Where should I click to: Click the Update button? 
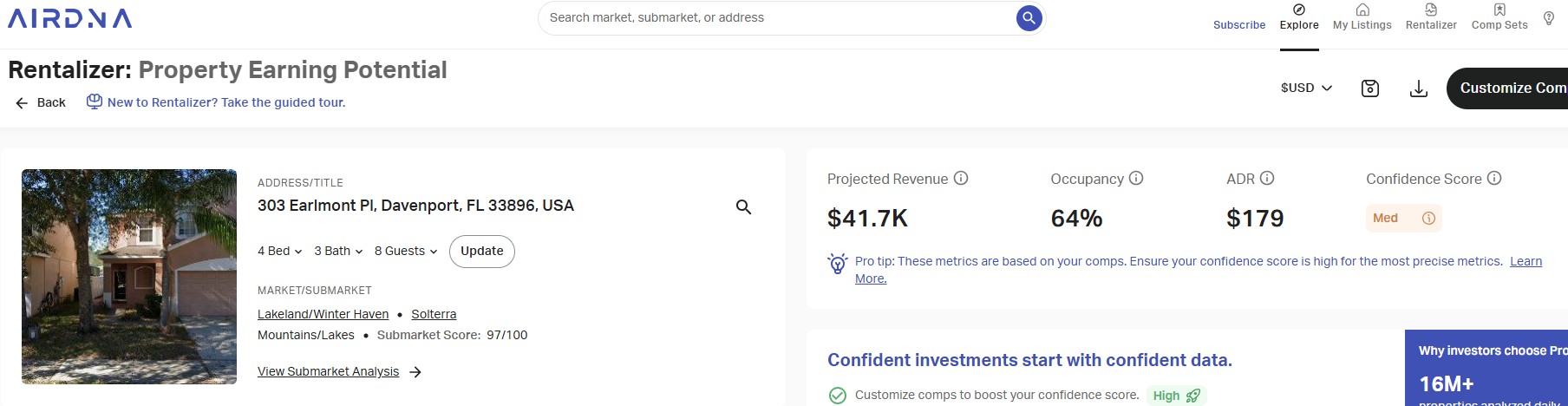(x=482, y=251)
